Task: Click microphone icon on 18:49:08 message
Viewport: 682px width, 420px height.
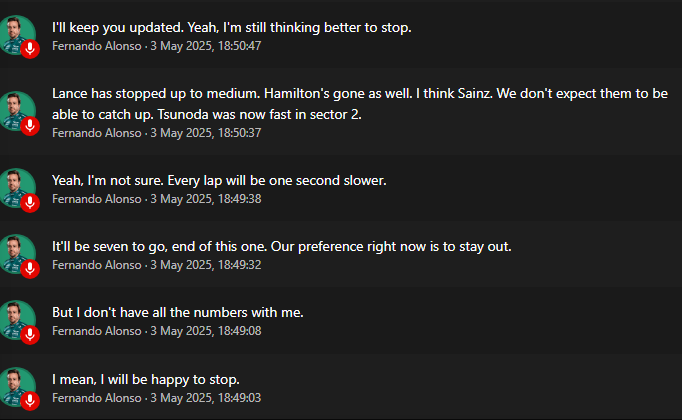Action: (30, 335)
